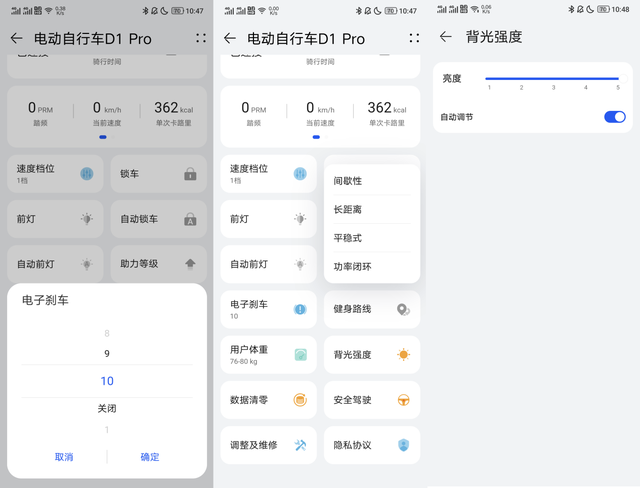Screen dimensions: 640x488
Task: Set brightness slider to level 3
Action: click(x=553, y=78)
